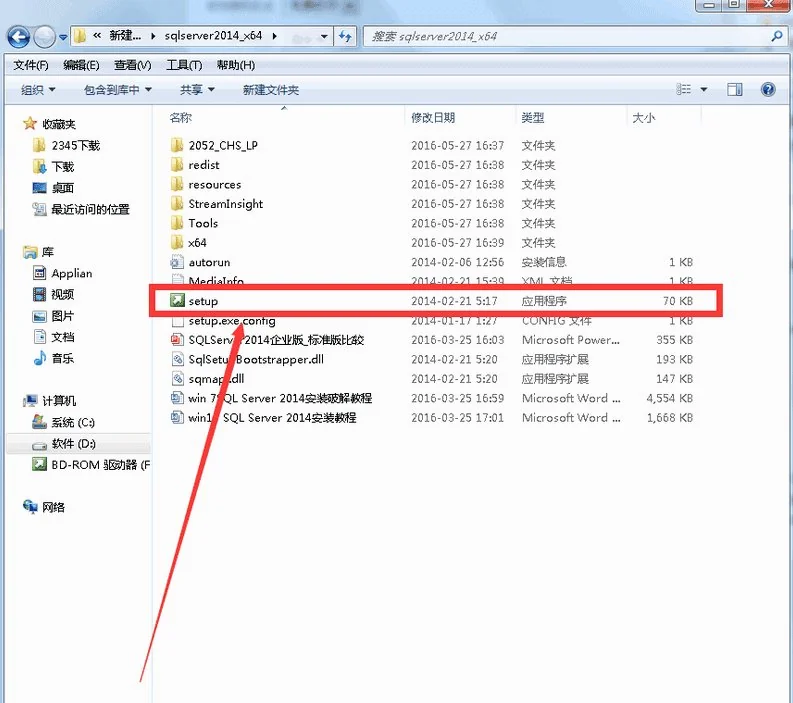Toggle the preview pane icon in toolbar
This screenshot has width=793, height=703.
735,90
